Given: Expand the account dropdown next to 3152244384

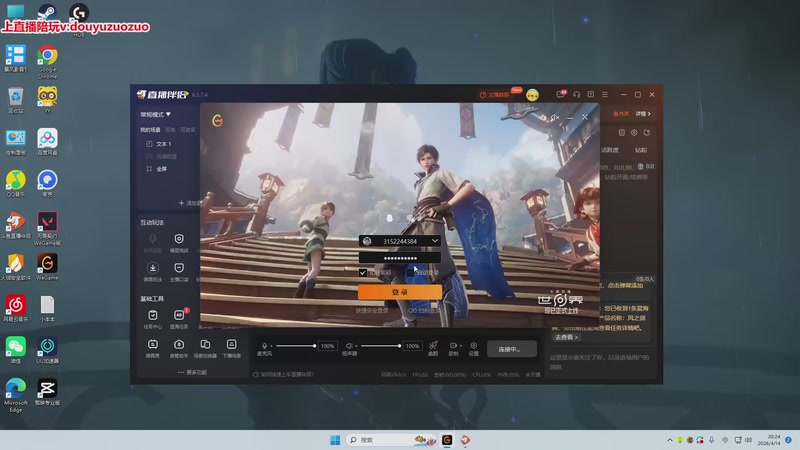Looking at the screenshot, I should pyautogui.click(x=435, y=241).
